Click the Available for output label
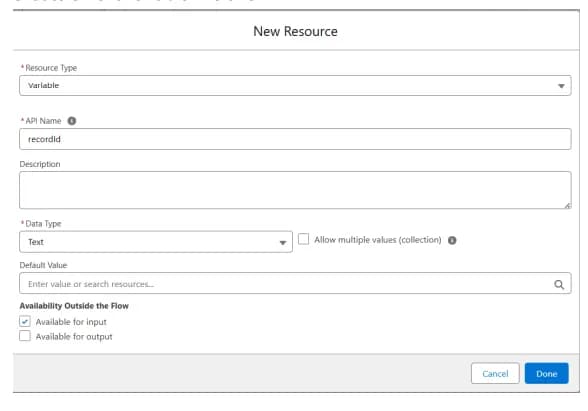588x411 pixels. coord(74,336)
